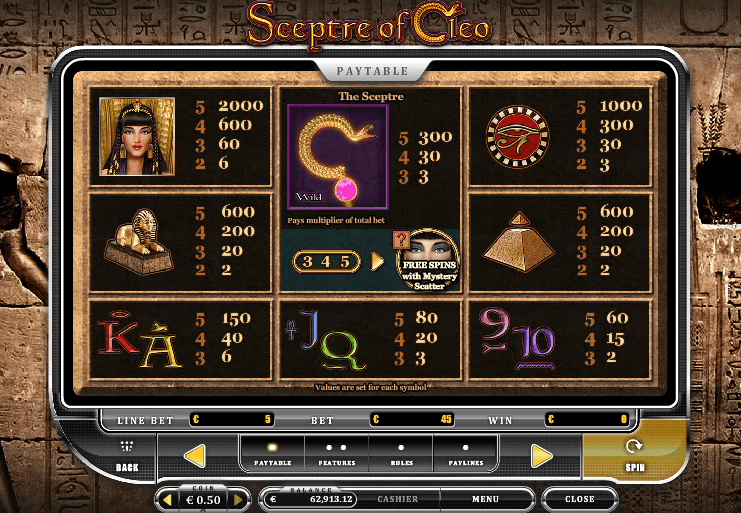Click the 9 and 10 card symbols
This screenshot has height=513, width=741.
click(517, 338)
